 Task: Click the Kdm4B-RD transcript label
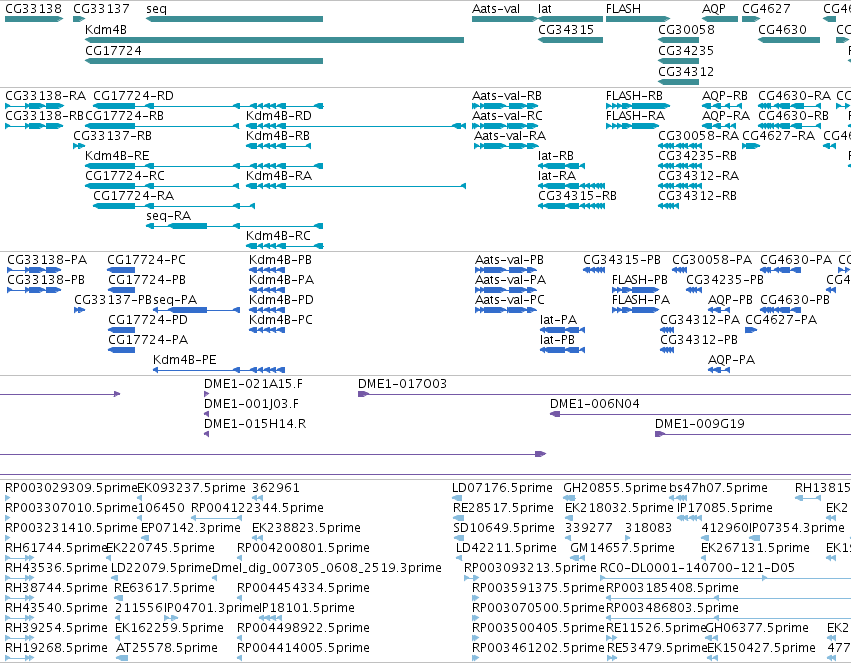pos(278,116)
